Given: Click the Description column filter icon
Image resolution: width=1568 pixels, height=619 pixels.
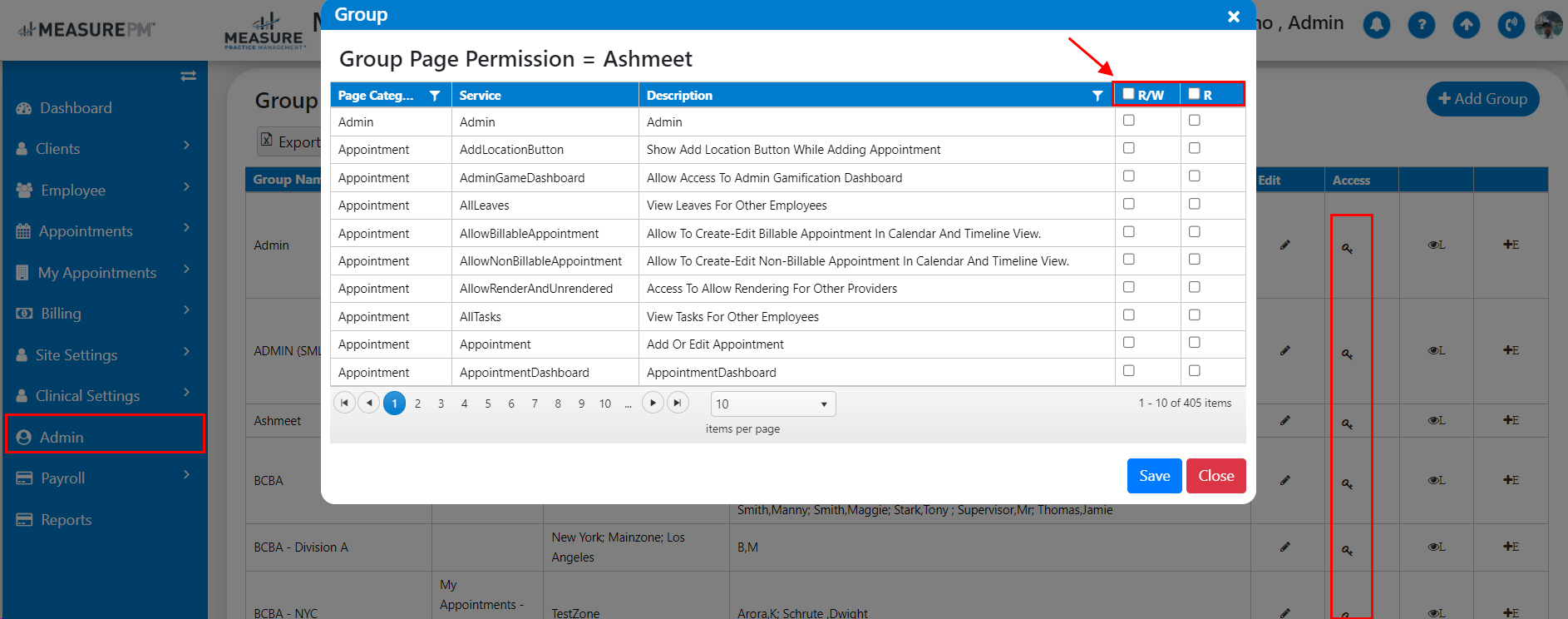Looking at the screenshot, I should (x=1097, y=96).
